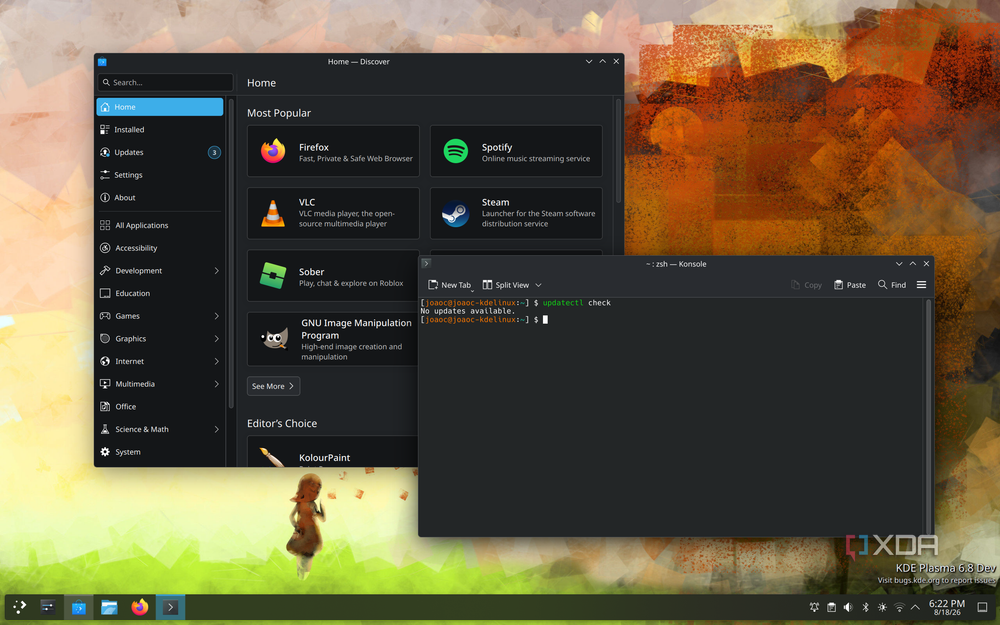1000x625 pixels.
Task: Launch Firefox from the taskbar
Action: pos(140,607)
